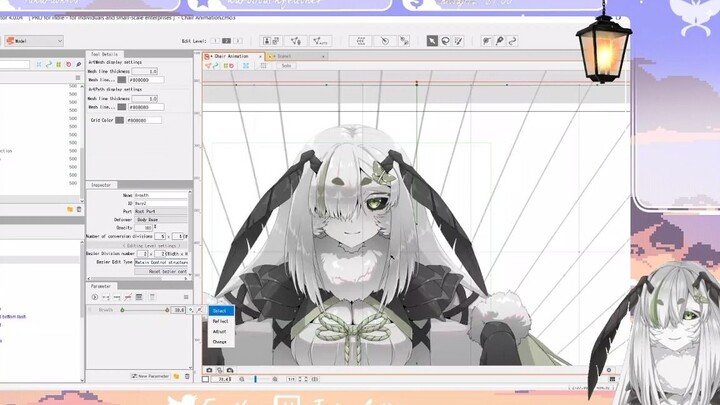Click the new folder icon below parts list

[x=70, y=209]
